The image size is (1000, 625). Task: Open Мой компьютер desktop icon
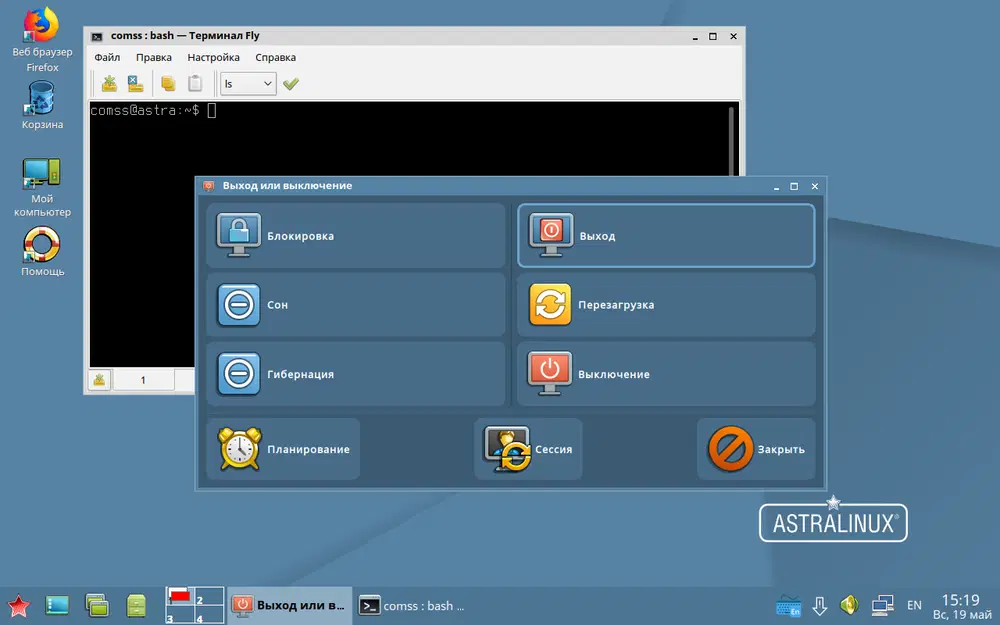pyautogui.click(x=42, y=188)
